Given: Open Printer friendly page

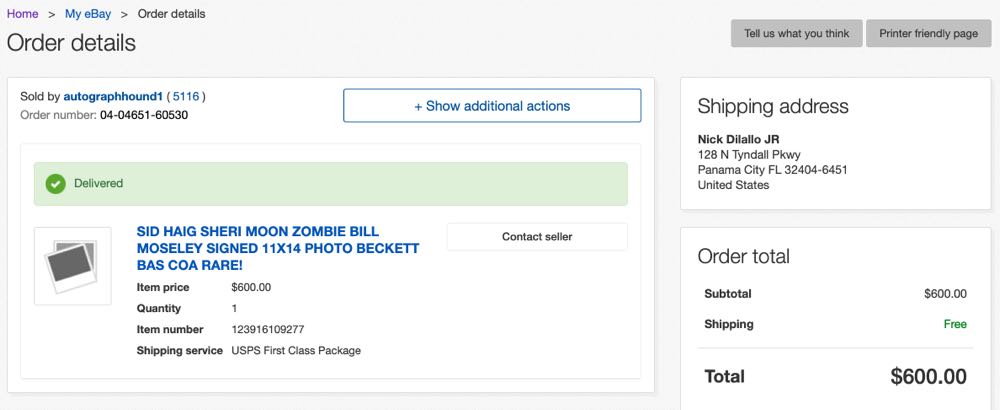Looking at the screenshot, I should (928, 33).
